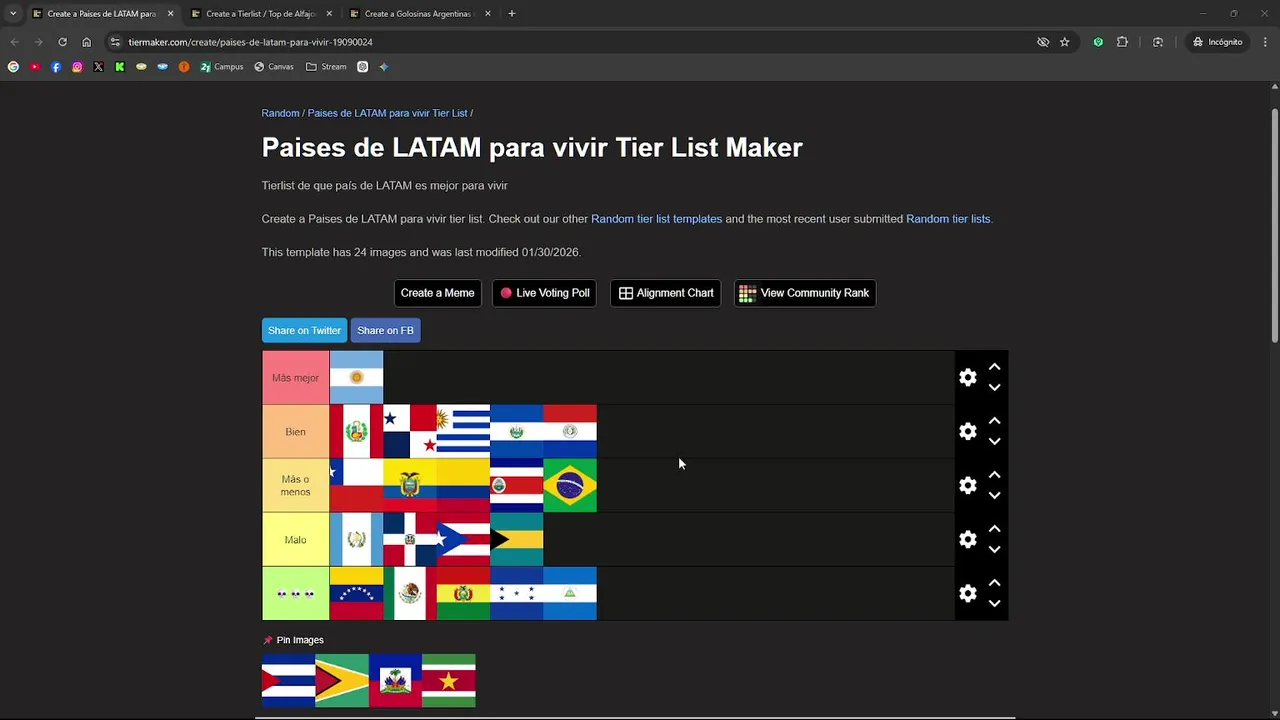The width and height of the screenshot is (1280, 720).
Task: Move the Más mejor tier up
Action: (994, 367)
